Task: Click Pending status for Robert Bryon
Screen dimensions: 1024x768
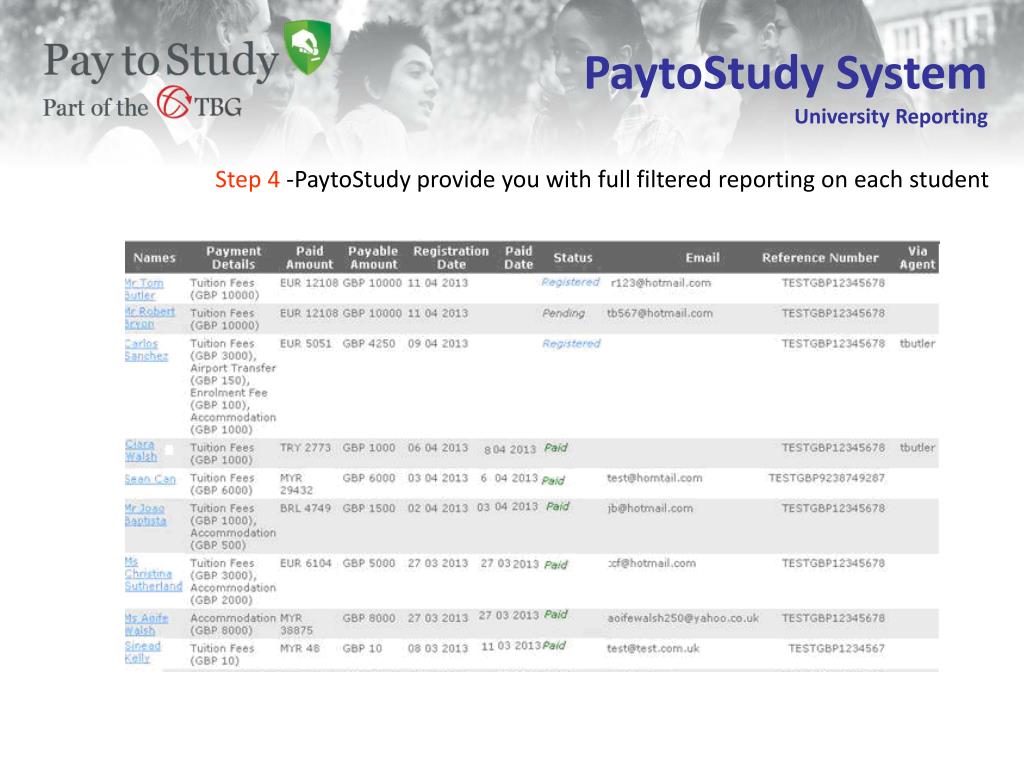Action: pos(564,313)
